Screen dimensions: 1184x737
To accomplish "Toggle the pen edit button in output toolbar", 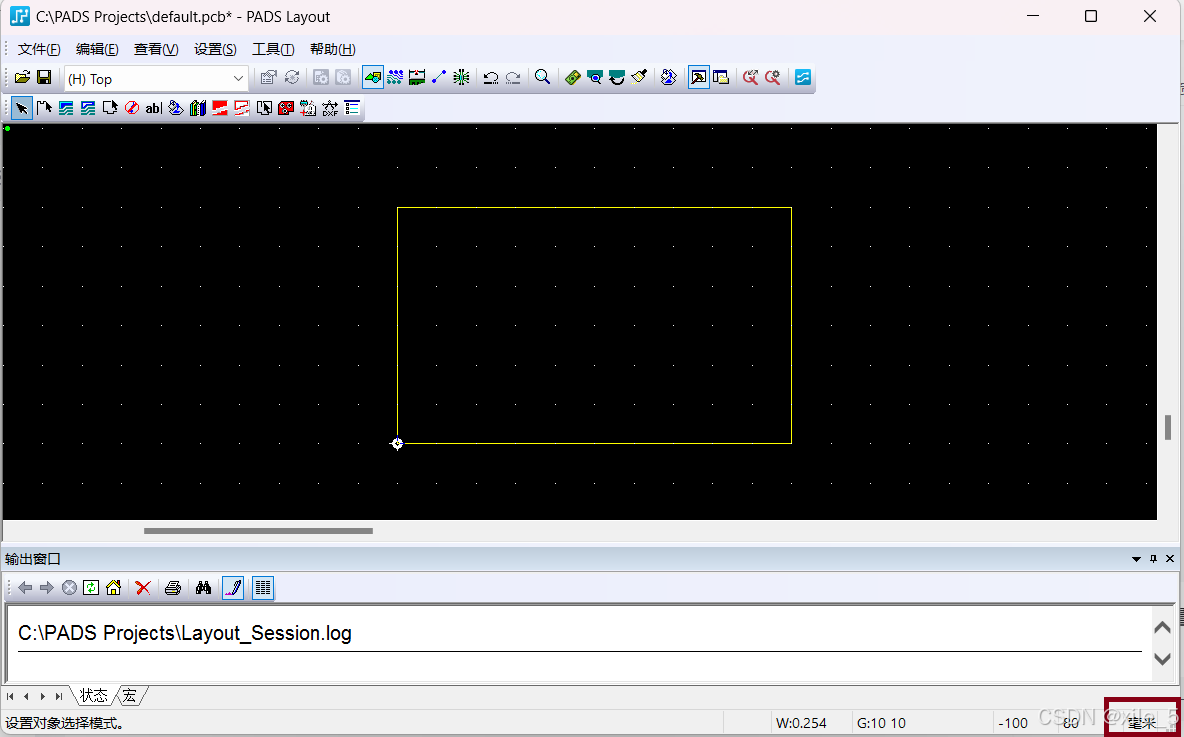I will [233, 587].
